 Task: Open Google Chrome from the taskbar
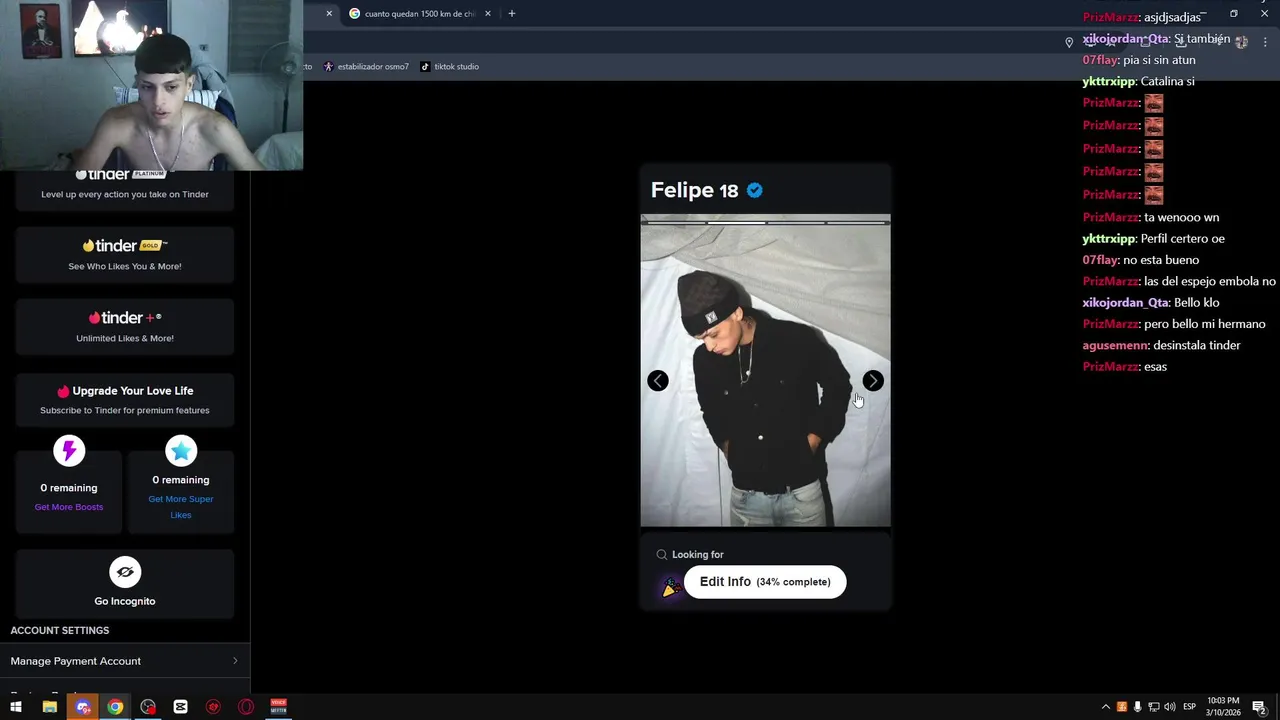pos(115,707)
